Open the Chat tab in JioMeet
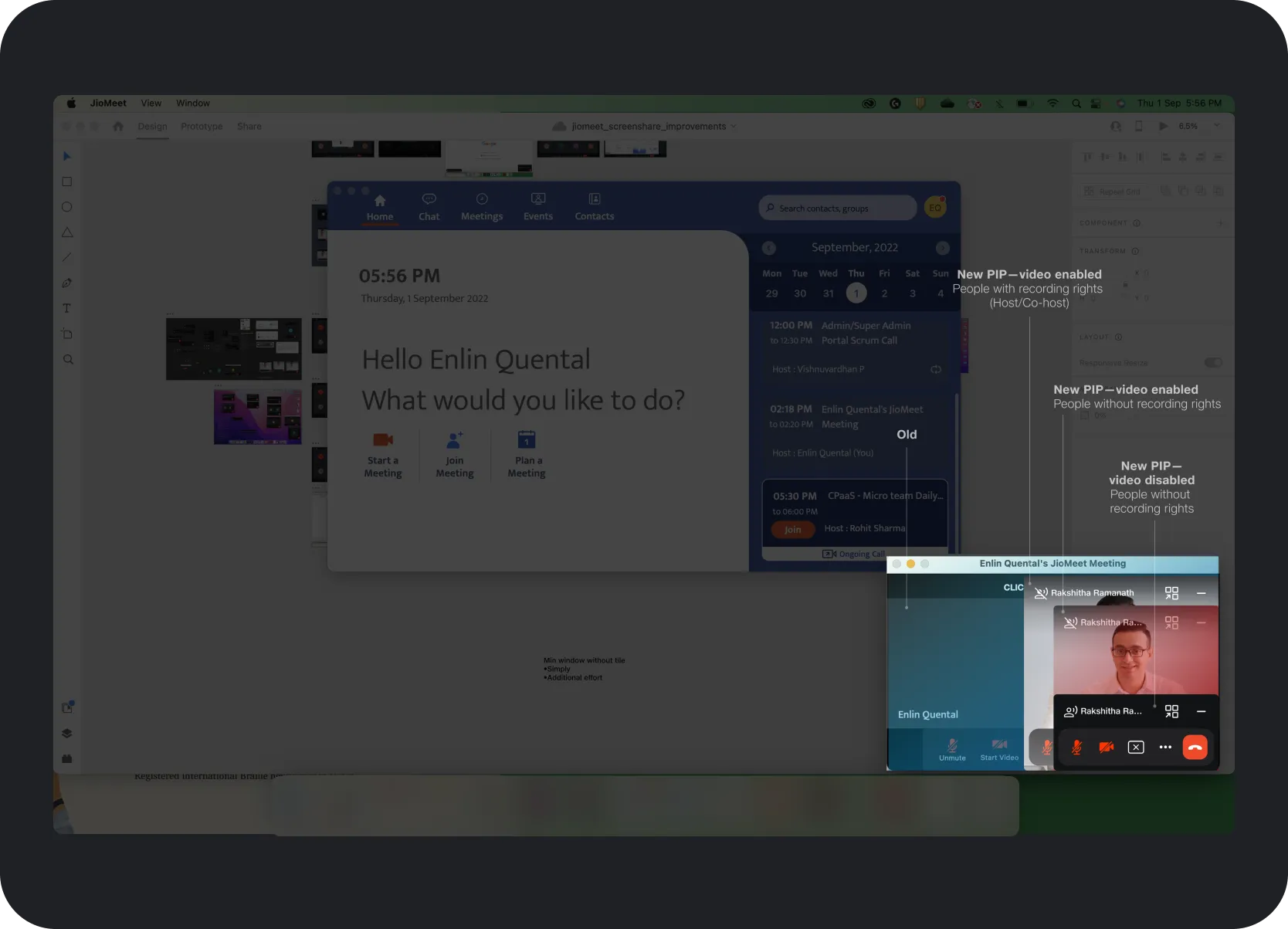1288x929 pixels. click(429, 207)
